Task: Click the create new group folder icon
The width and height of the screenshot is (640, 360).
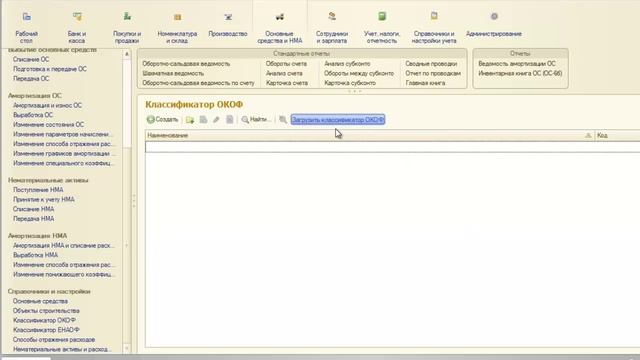Action: click(x=190, y=120)
